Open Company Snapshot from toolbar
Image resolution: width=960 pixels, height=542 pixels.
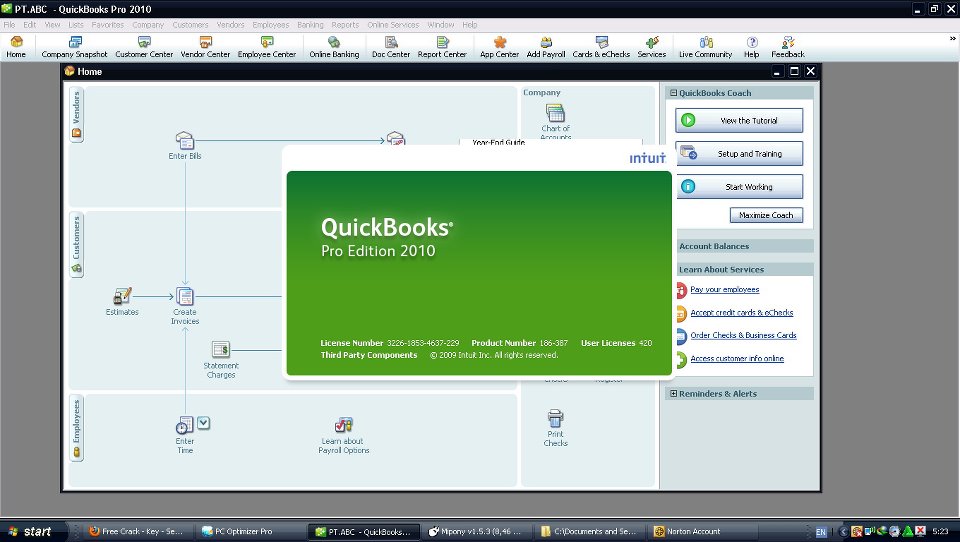[x=74, y=47]
